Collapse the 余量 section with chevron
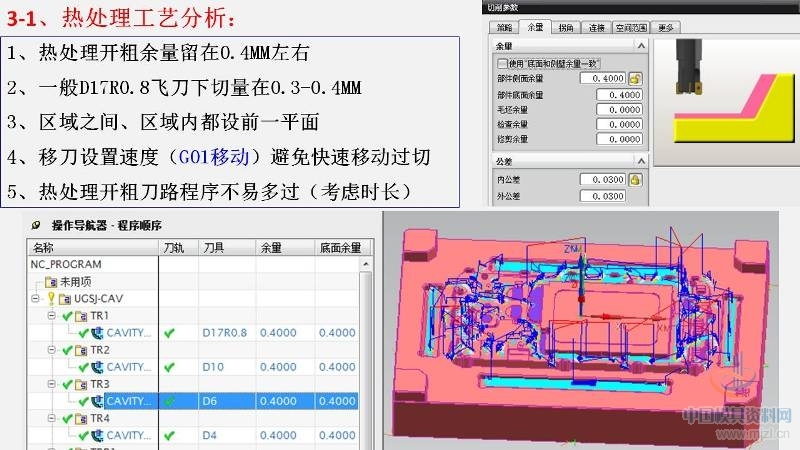Screen dimensions: 800x450 639,46
